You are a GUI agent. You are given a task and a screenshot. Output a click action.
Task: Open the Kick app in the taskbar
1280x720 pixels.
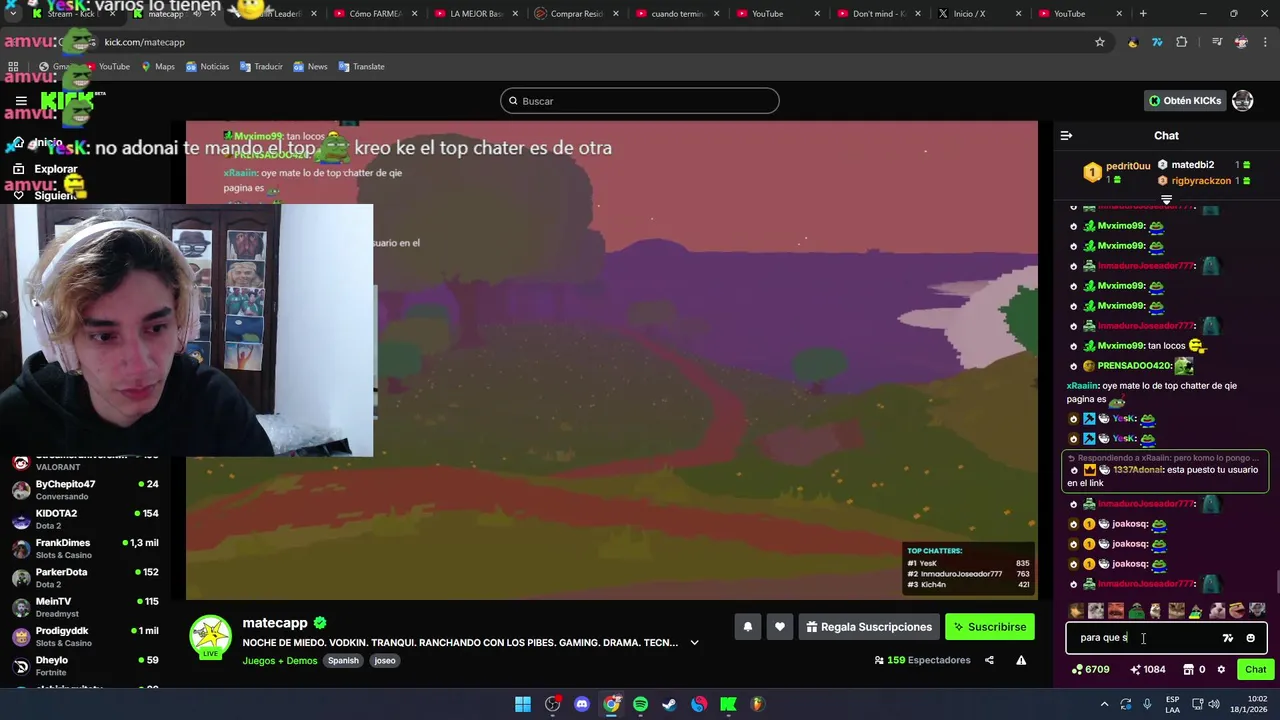(x=728, y=704)
